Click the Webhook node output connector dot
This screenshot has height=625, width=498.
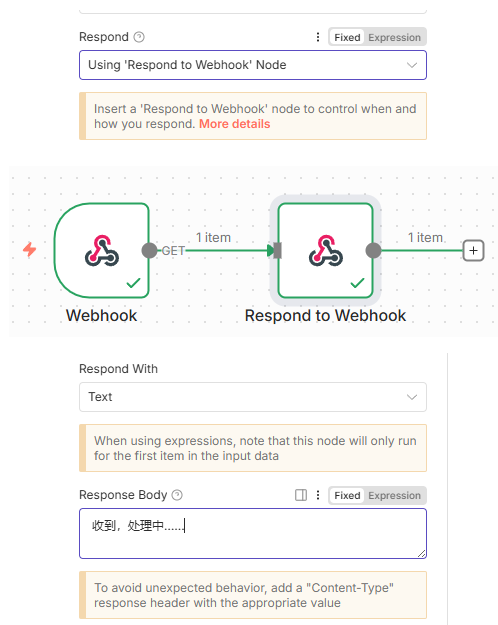pyautogui.click(x=150, y=251)
